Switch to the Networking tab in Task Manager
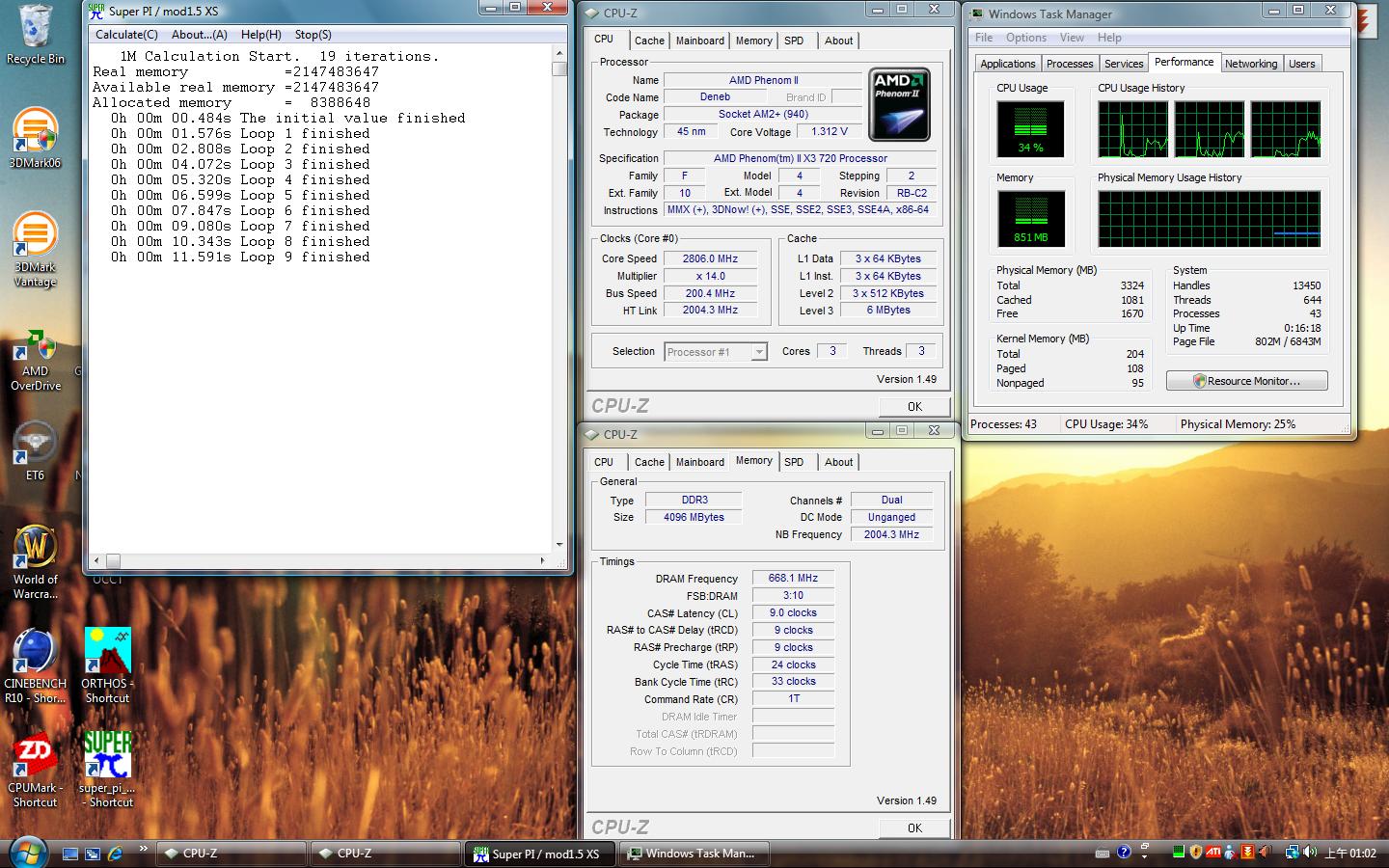The height and width of the screenshot is (868, 1389). [1251, 64]
